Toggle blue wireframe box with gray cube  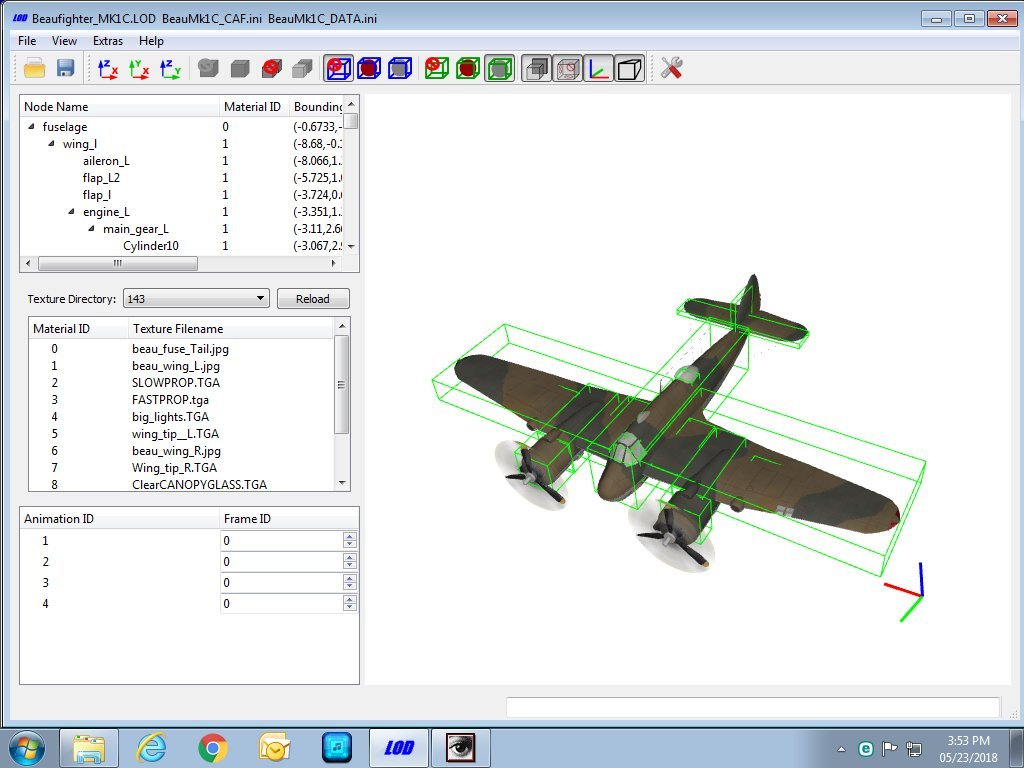tap(400, 68)
